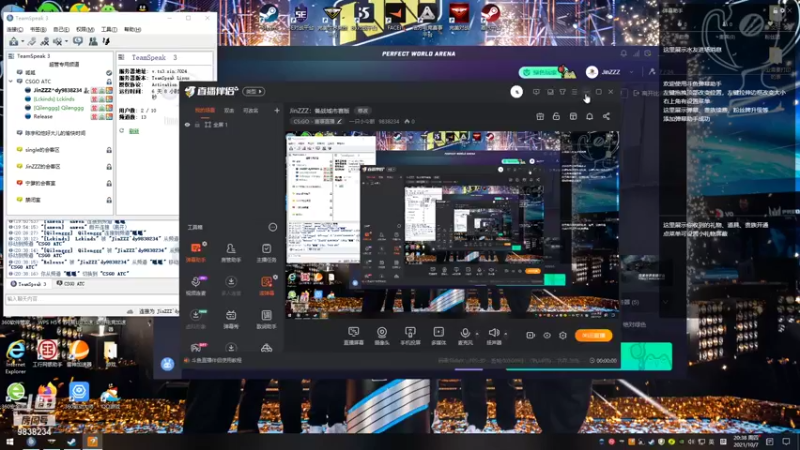Click the TeamSpeak chat input field
Screen dimensions: 800x450
[x=92, y=298]
